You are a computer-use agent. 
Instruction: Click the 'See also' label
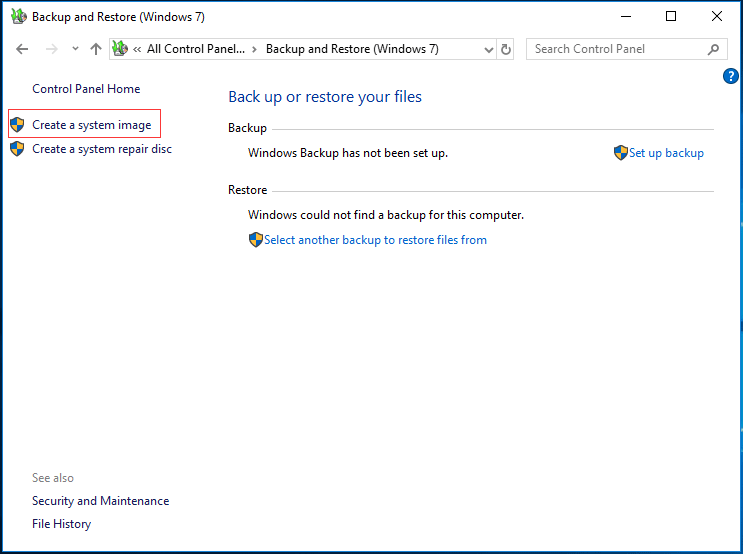coord(53,478)
